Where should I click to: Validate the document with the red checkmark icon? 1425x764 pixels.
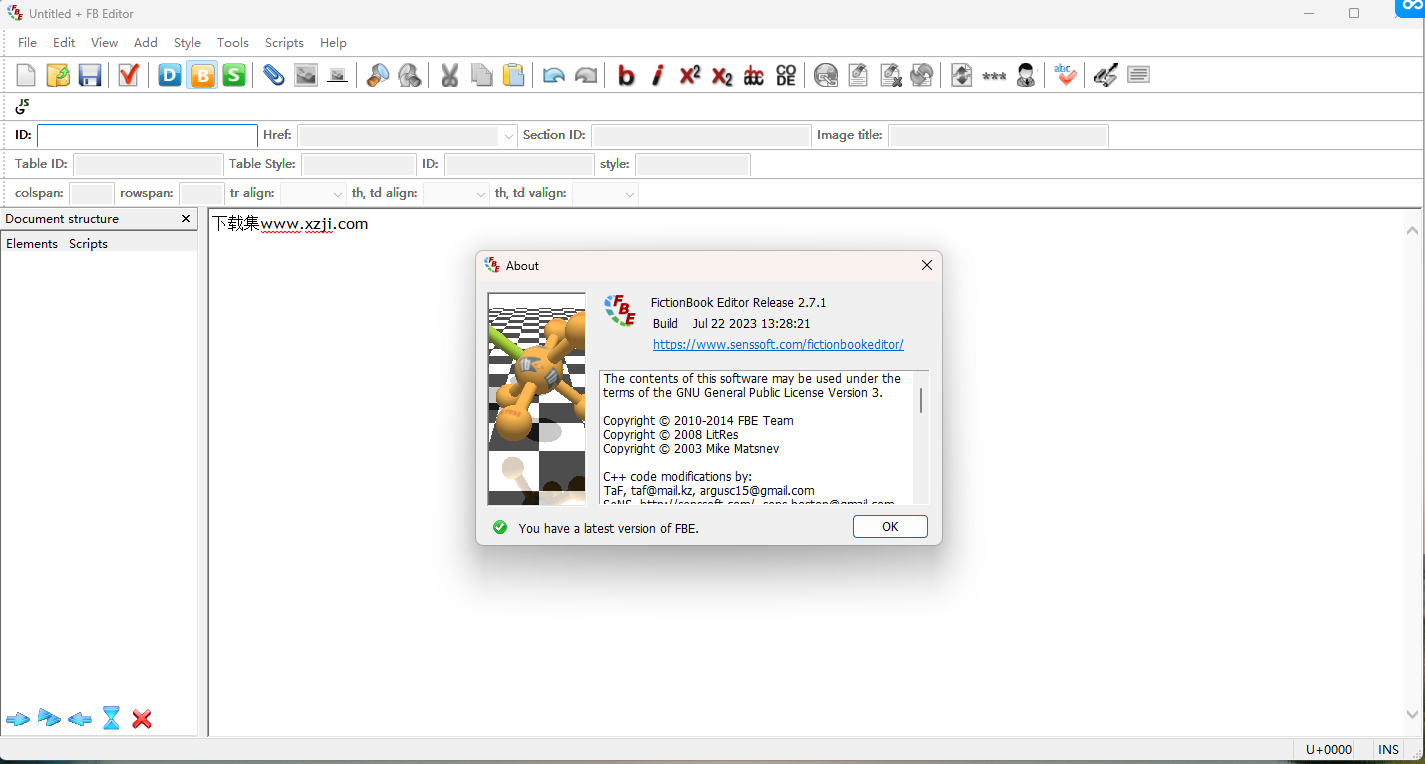point(128,75)
